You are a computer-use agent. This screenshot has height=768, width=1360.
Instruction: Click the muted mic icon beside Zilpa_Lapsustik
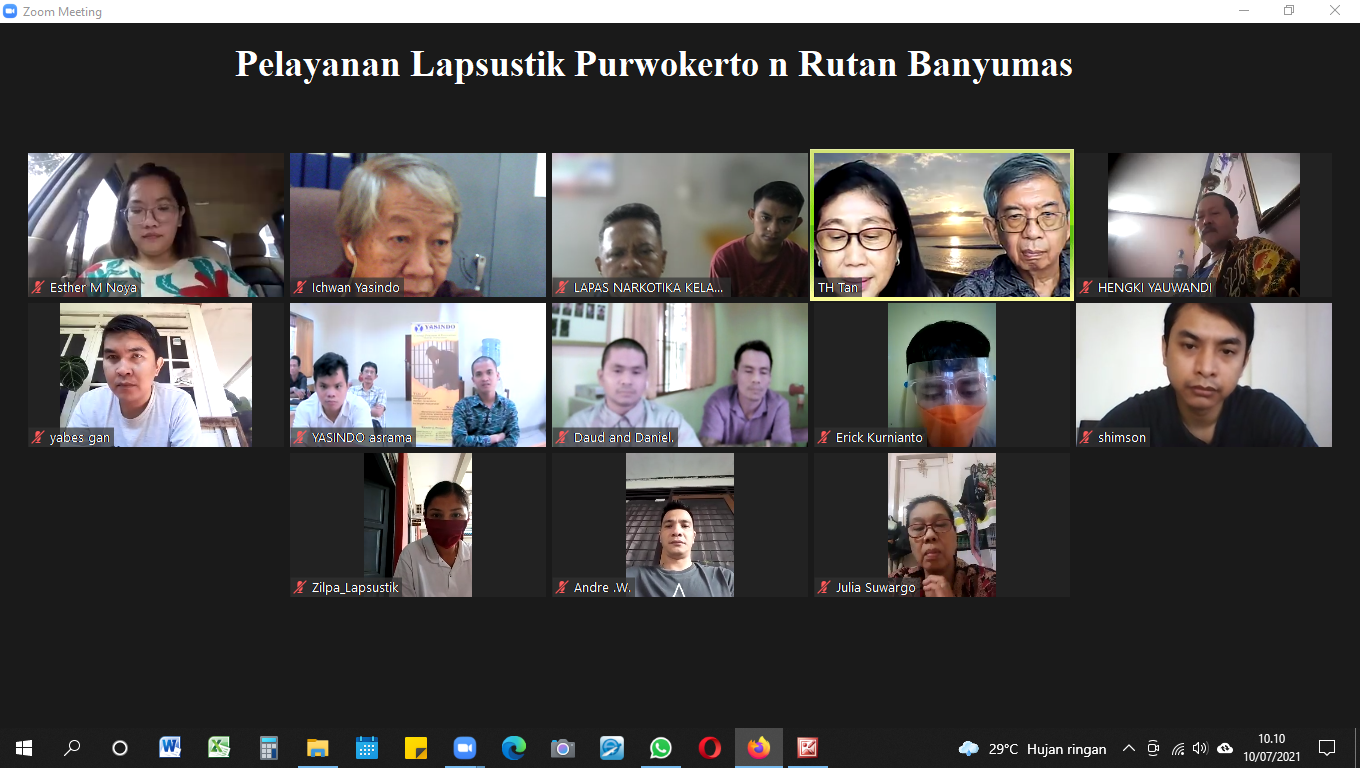[x=300, y=588]
